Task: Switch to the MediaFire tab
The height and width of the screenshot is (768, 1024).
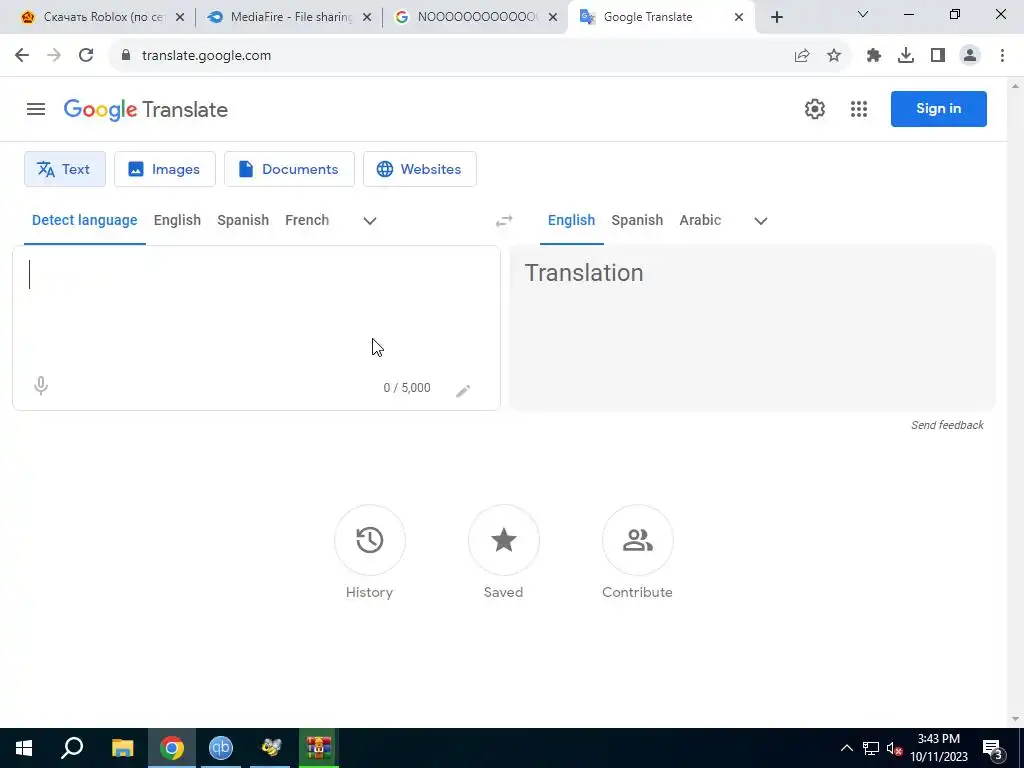Action: [x=290, y=17]
